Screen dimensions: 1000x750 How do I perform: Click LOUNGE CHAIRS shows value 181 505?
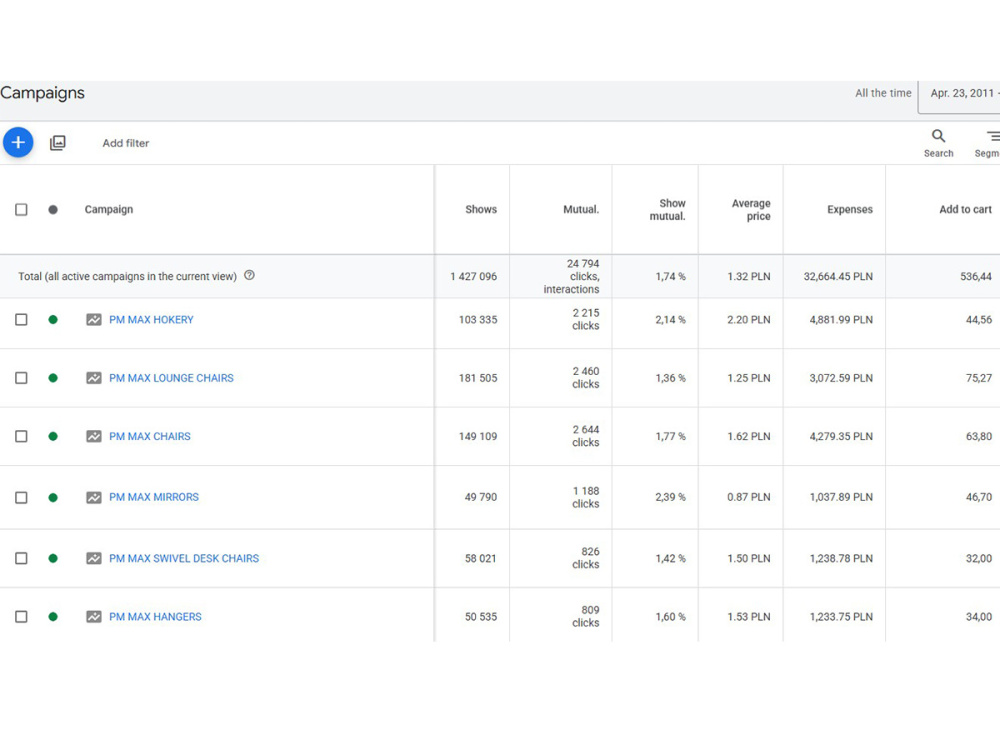pyautogui.click(x=478, y=378)
